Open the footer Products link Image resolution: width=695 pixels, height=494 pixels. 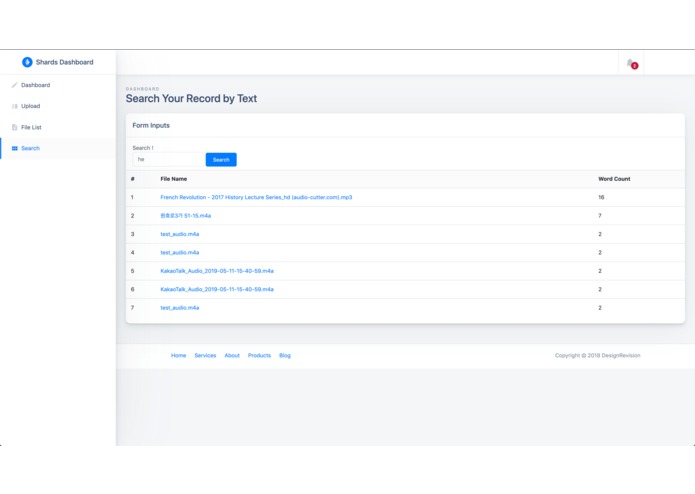[x=259, y=355]
